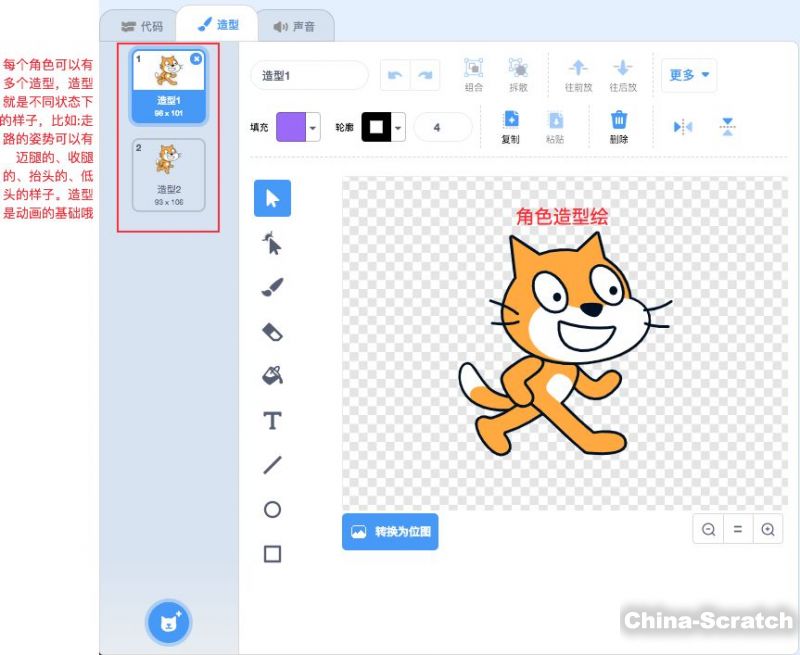Flip the costume vertically
The height and width of the screenshot is (655, 800).
[x=727, y=127]
